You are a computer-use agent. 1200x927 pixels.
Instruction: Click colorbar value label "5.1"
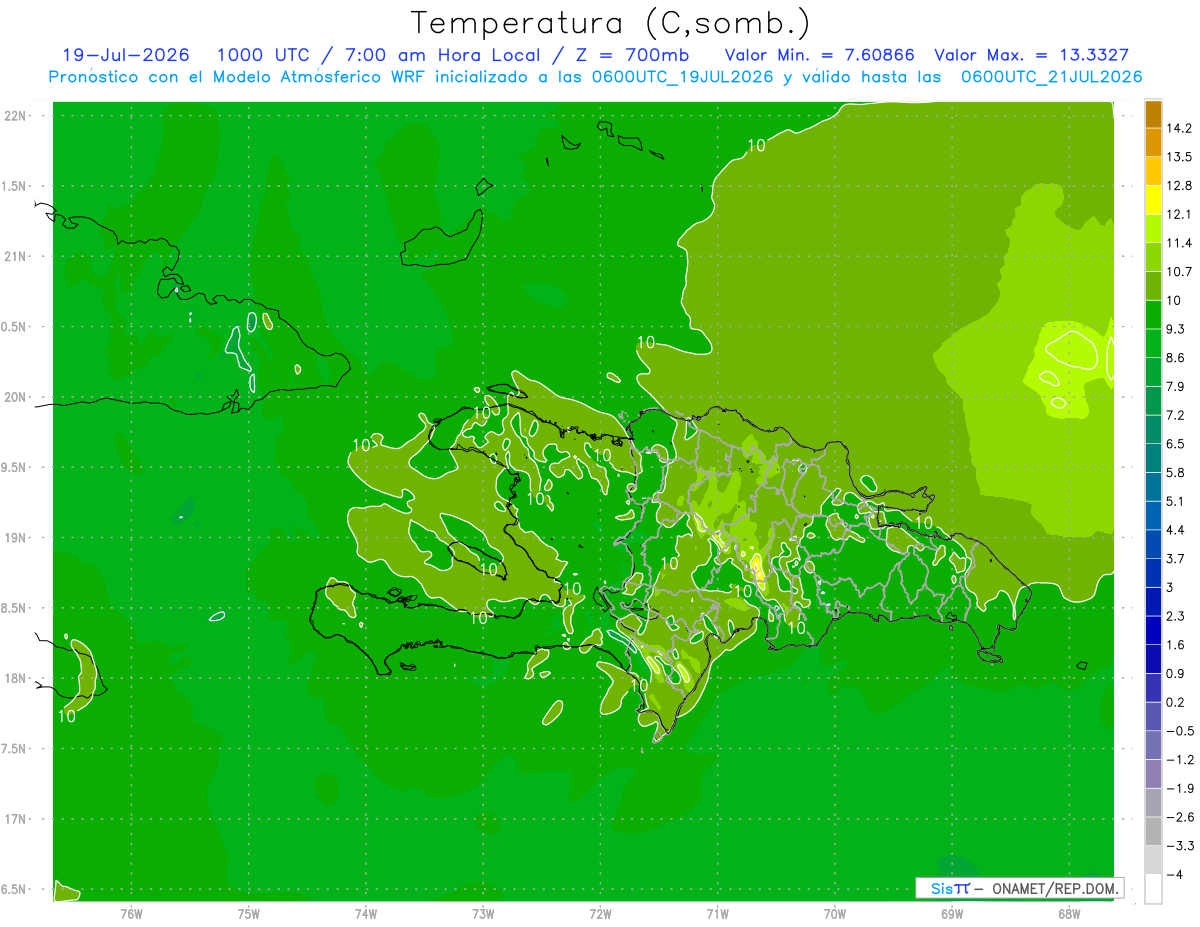(x=1176, y=501)
